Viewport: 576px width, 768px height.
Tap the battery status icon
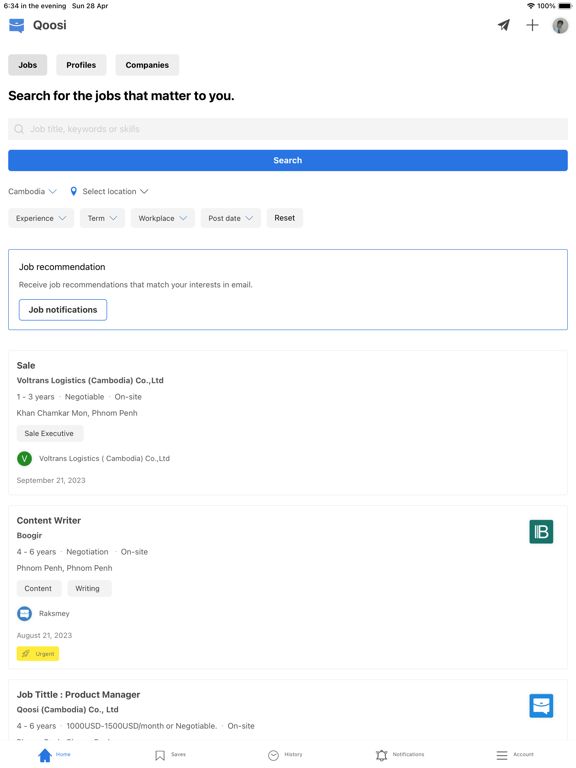565,6
